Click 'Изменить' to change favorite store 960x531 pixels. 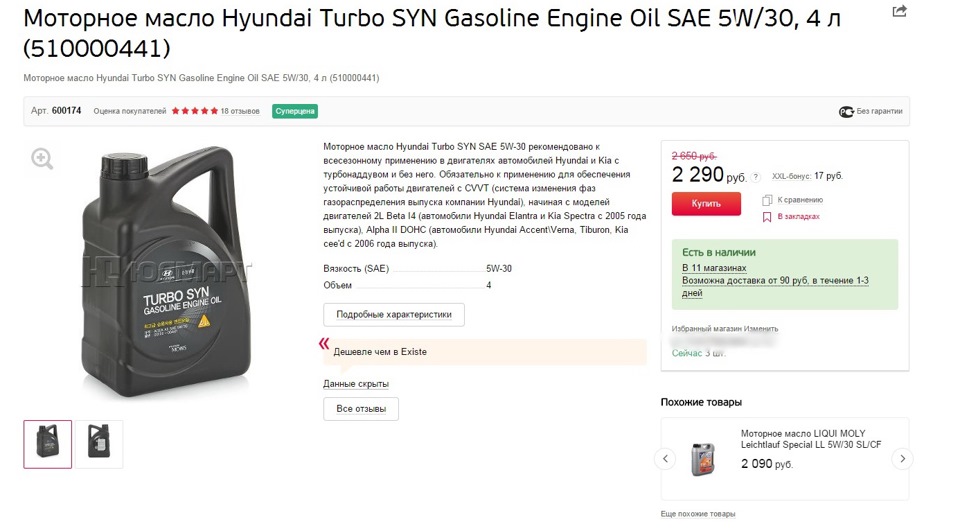tap(760, 329)
